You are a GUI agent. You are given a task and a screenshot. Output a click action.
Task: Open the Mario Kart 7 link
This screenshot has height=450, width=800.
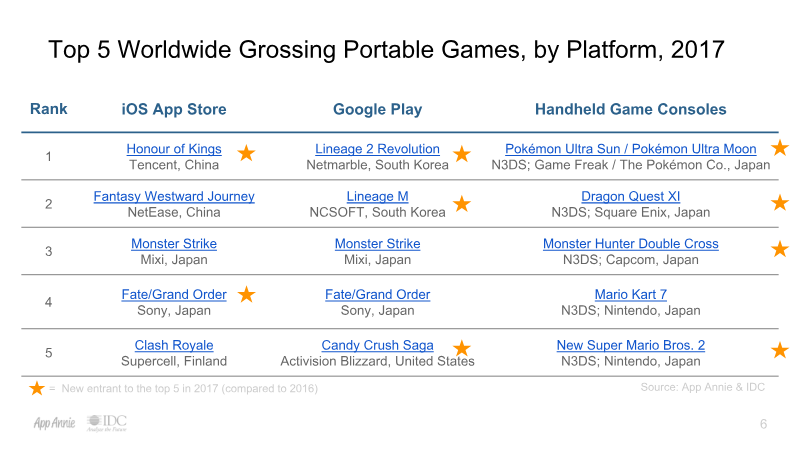click(x=630, y=294)
